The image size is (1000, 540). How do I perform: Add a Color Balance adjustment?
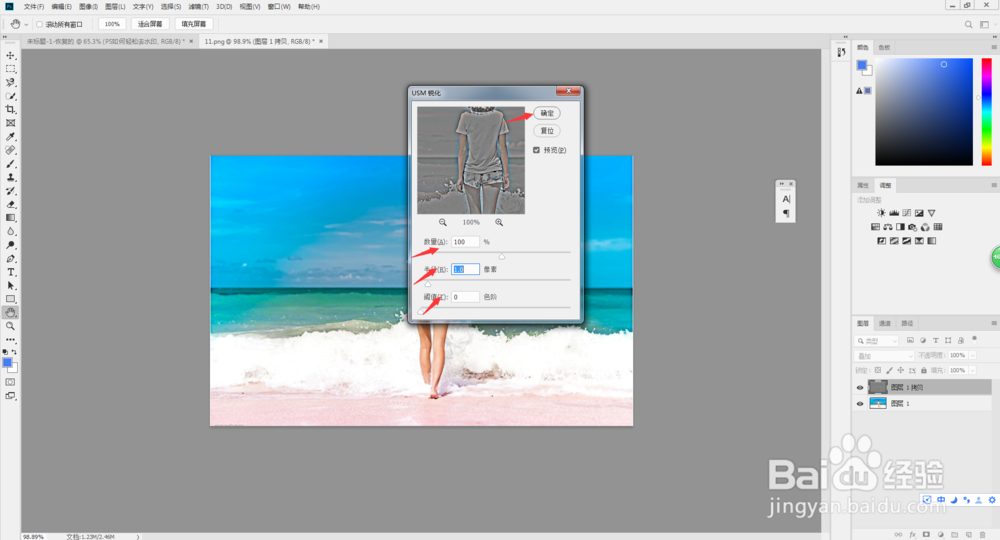[888, 227]
